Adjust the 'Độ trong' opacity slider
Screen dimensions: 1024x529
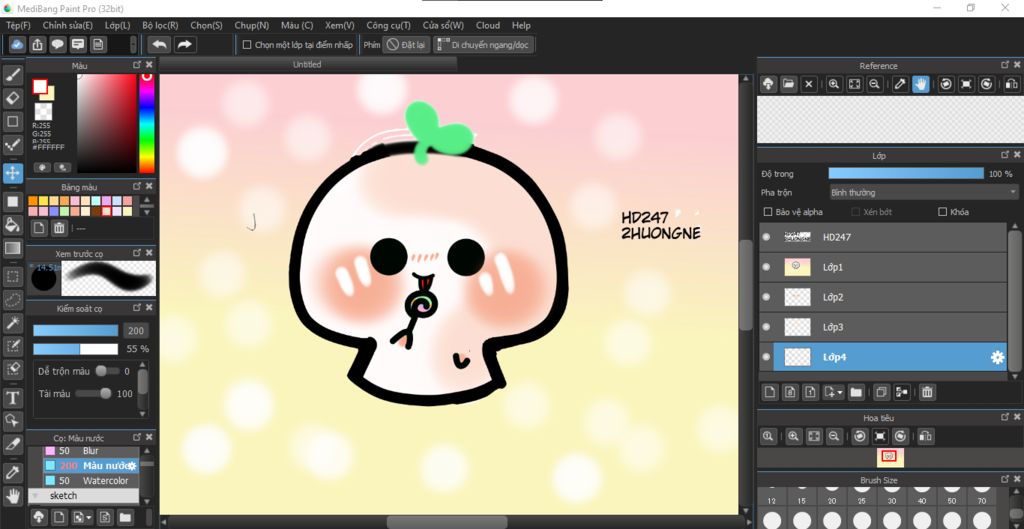[x=906, y=173]
